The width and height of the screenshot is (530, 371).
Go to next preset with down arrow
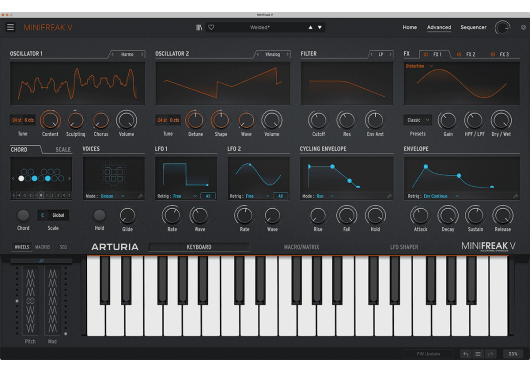(320, 27)
